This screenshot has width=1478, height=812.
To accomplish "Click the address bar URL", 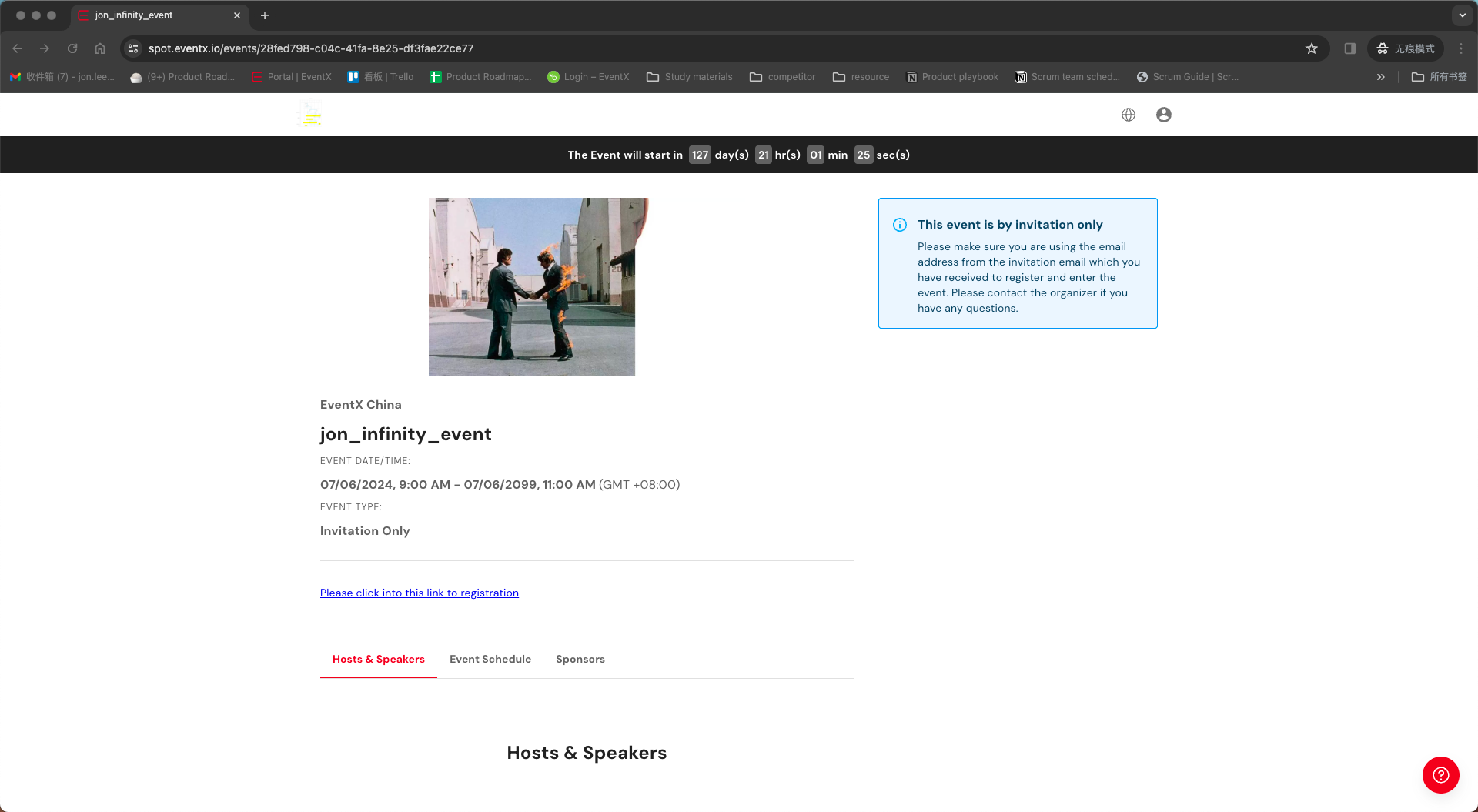I will [x=311, y=48].
